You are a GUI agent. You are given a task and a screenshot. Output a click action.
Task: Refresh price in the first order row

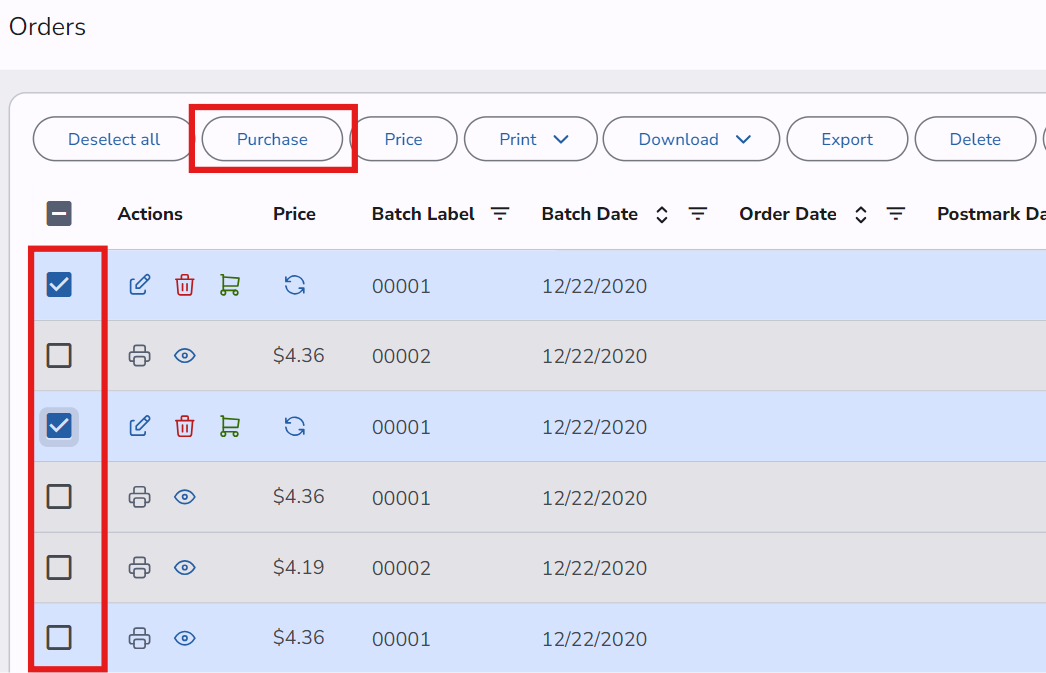click(x=294, y=285)
